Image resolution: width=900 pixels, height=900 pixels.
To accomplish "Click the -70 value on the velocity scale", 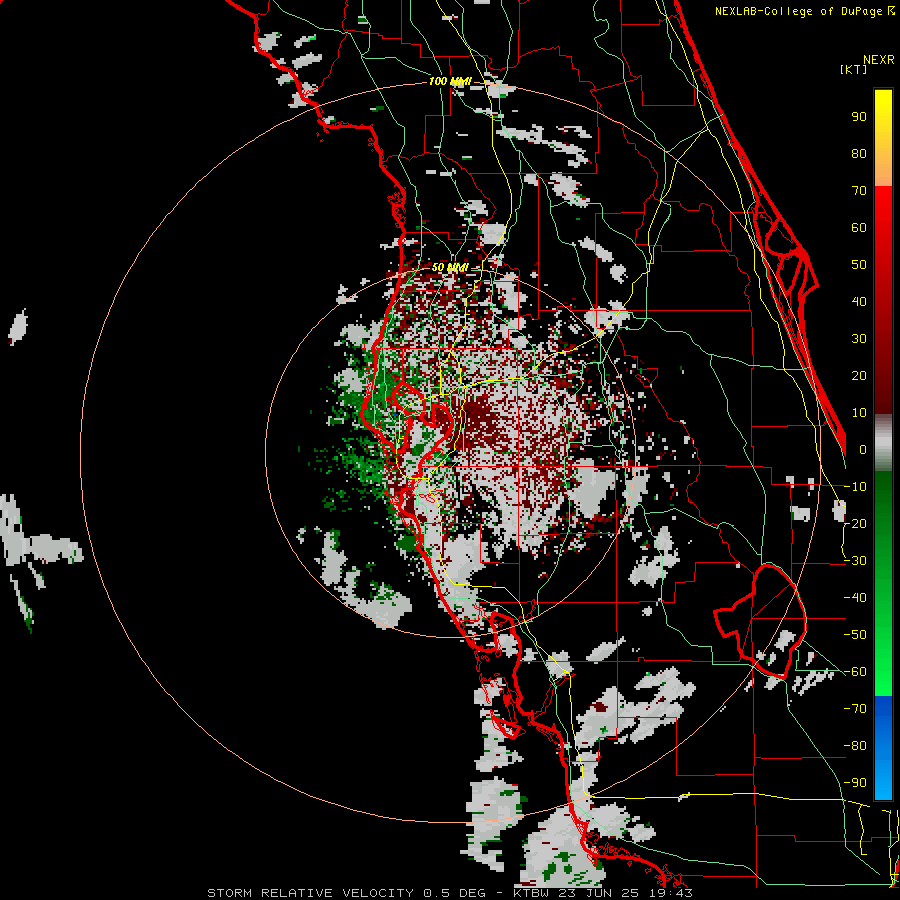I will (855, 709).
